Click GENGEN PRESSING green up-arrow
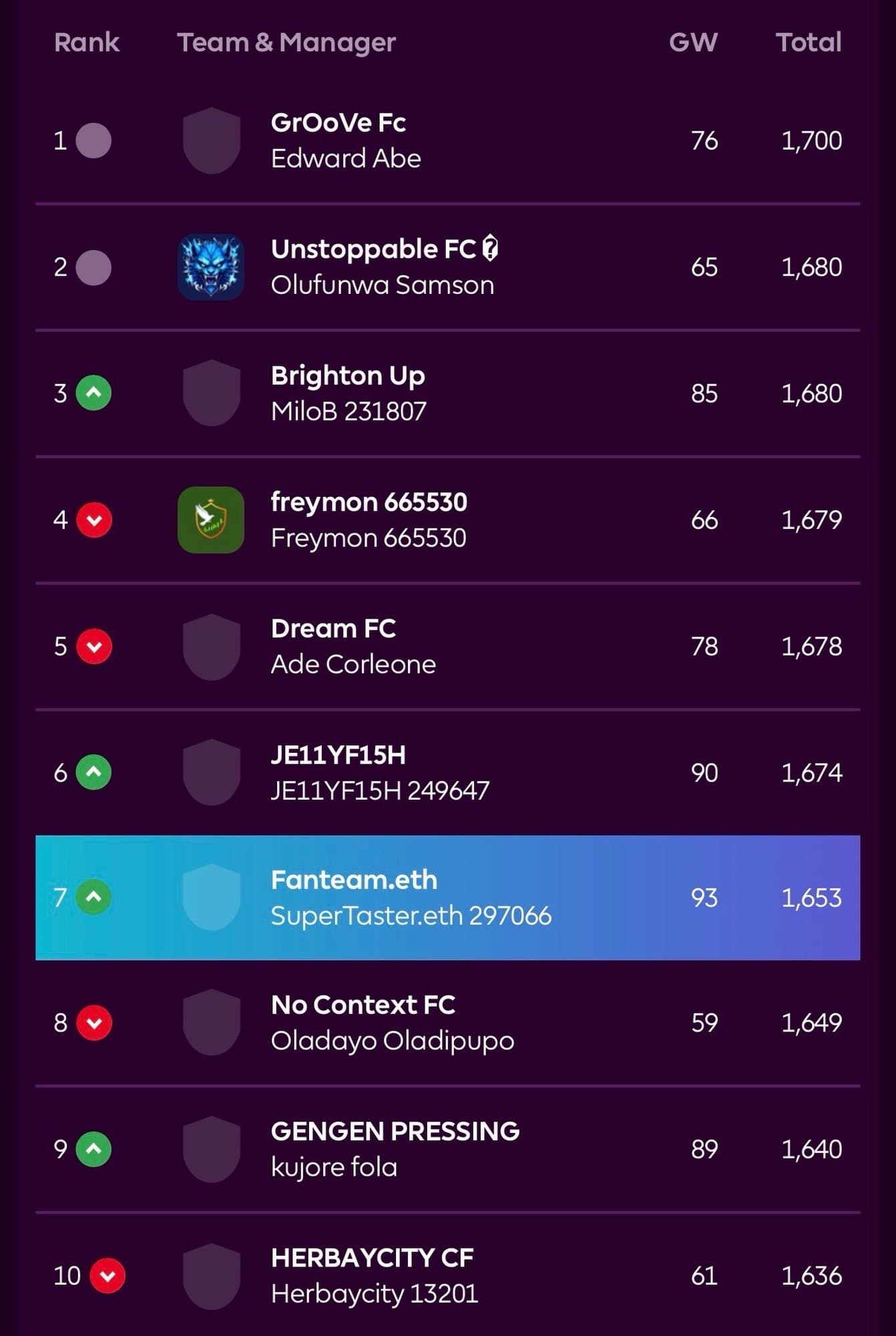Viewport: 896px width, 1336px height. coord(93,1149)
